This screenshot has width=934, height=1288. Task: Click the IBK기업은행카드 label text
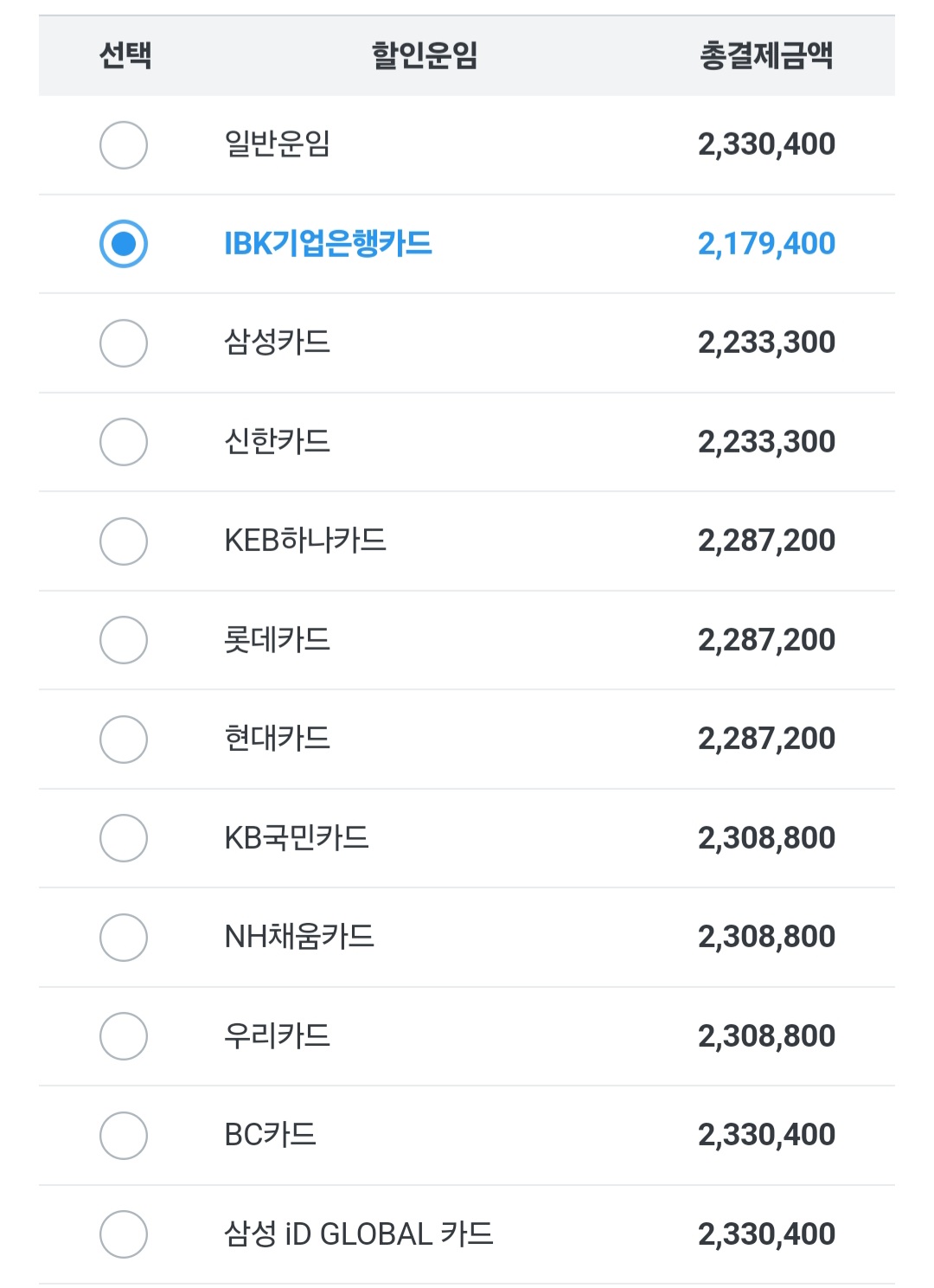328,243
